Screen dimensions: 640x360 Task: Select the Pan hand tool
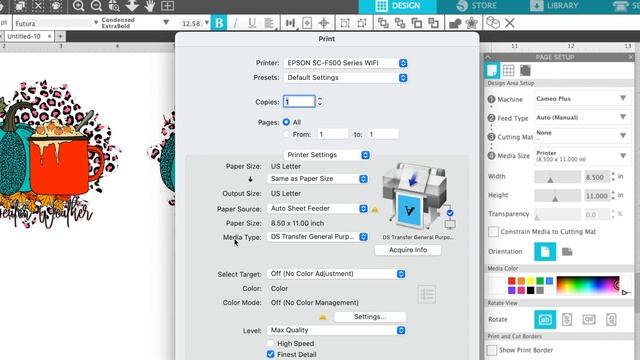tap(150, 6)
